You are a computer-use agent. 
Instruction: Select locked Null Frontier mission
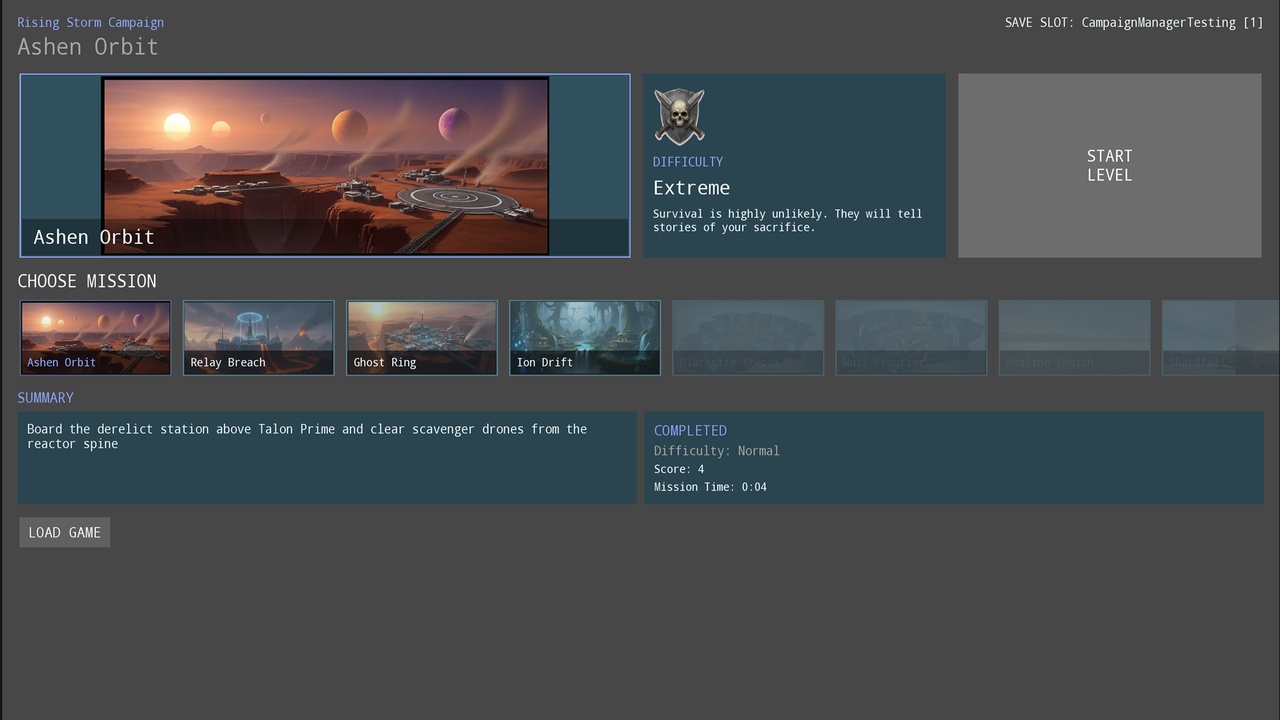tap(911, 338)
